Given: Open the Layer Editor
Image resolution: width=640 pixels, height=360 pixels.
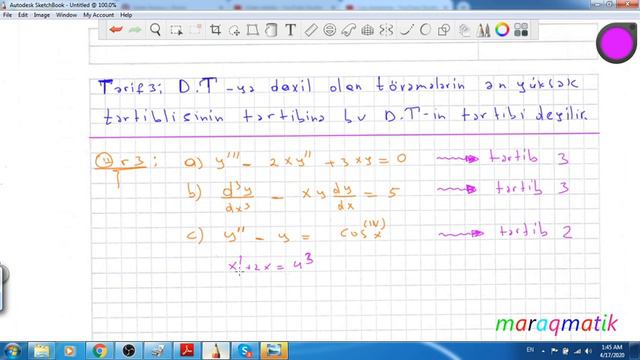Looking at the screenshot, I should pos(464,30).
